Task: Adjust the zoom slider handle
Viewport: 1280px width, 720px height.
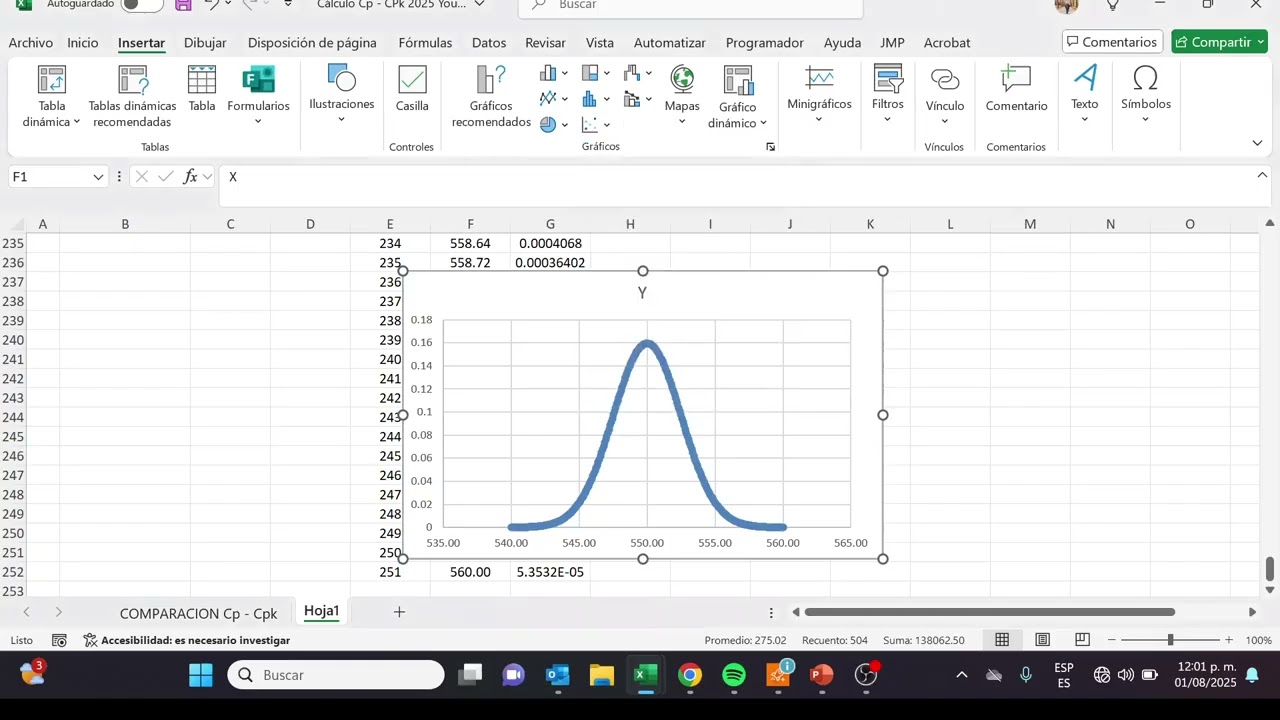Action: click(x=1170, y=640)
